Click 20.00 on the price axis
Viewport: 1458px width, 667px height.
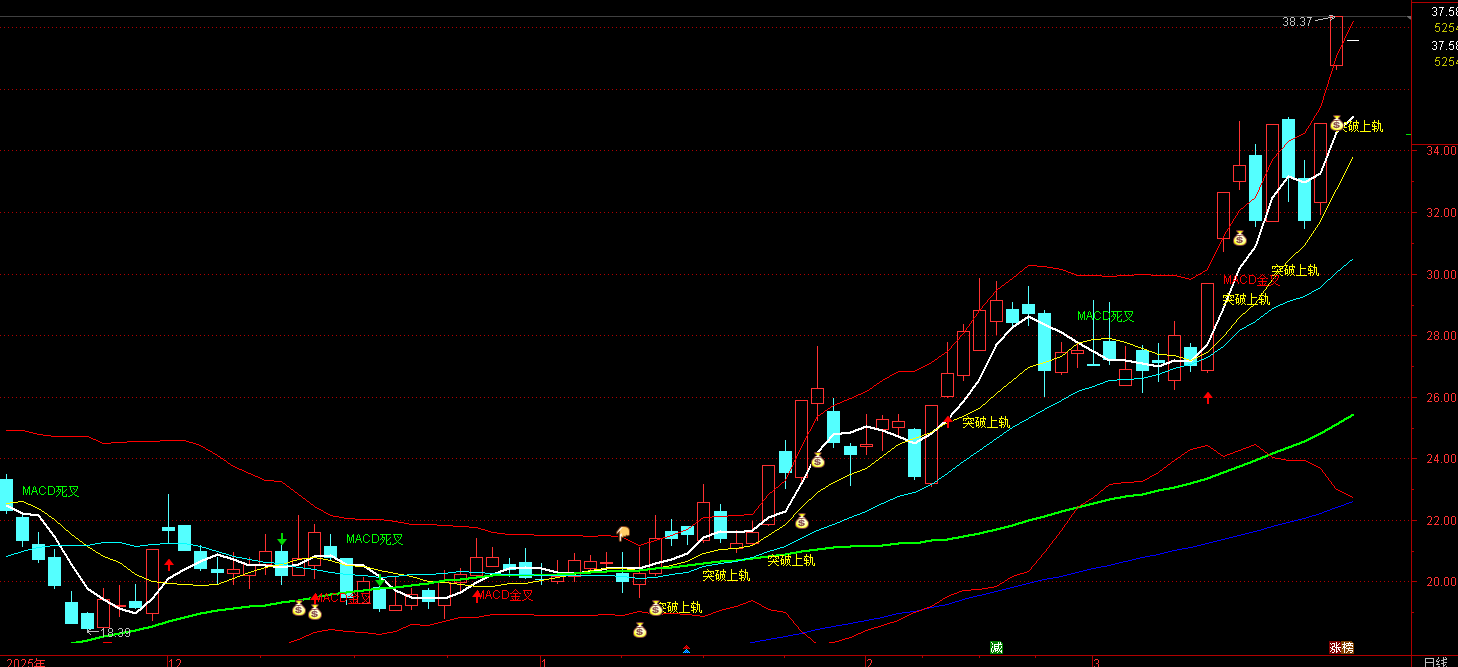coord(1443,582)
